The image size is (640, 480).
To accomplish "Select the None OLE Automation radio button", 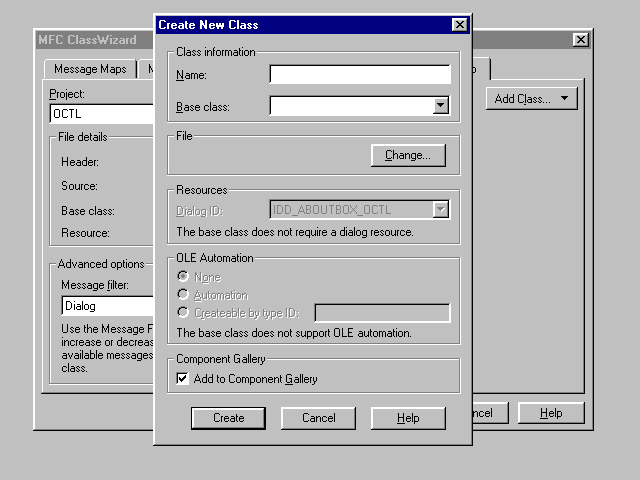I will [x=182, y=277].
